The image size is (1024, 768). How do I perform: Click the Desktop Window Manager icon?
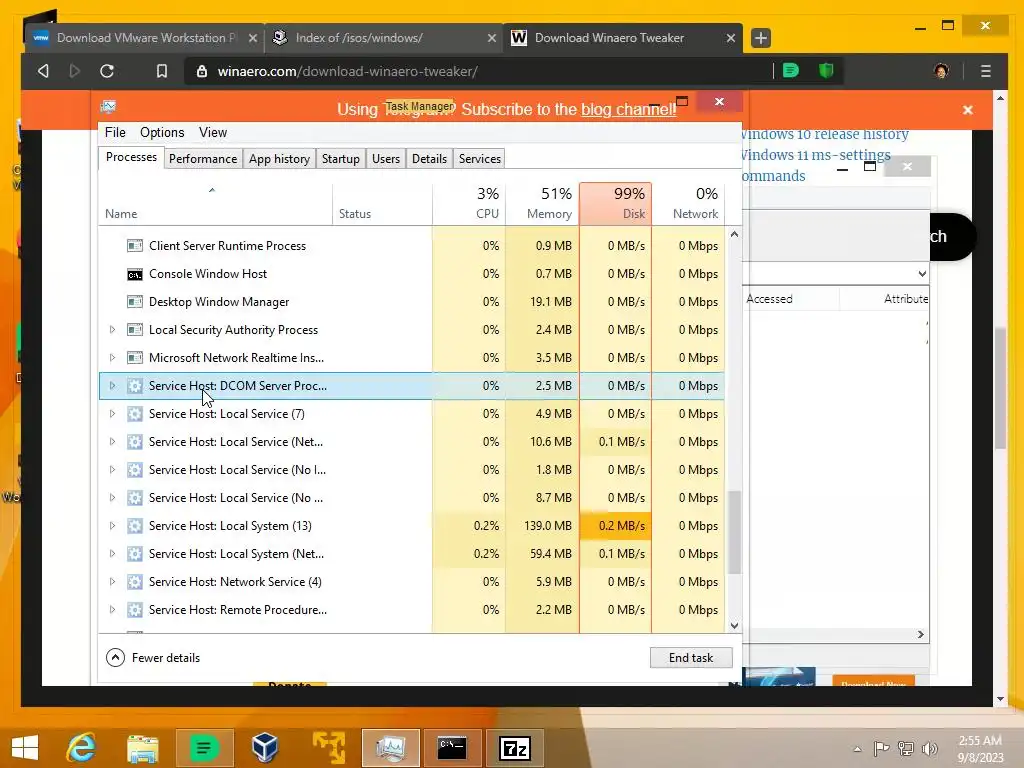pyautogui.click(x=135, y=302)
